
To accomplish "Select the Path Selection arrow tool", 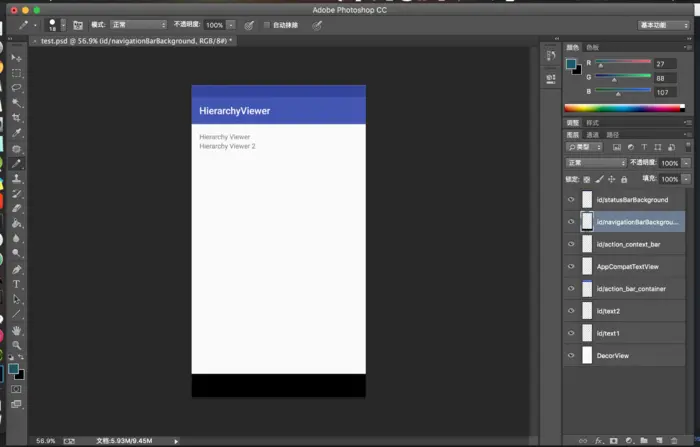I will tap(17, 299).
